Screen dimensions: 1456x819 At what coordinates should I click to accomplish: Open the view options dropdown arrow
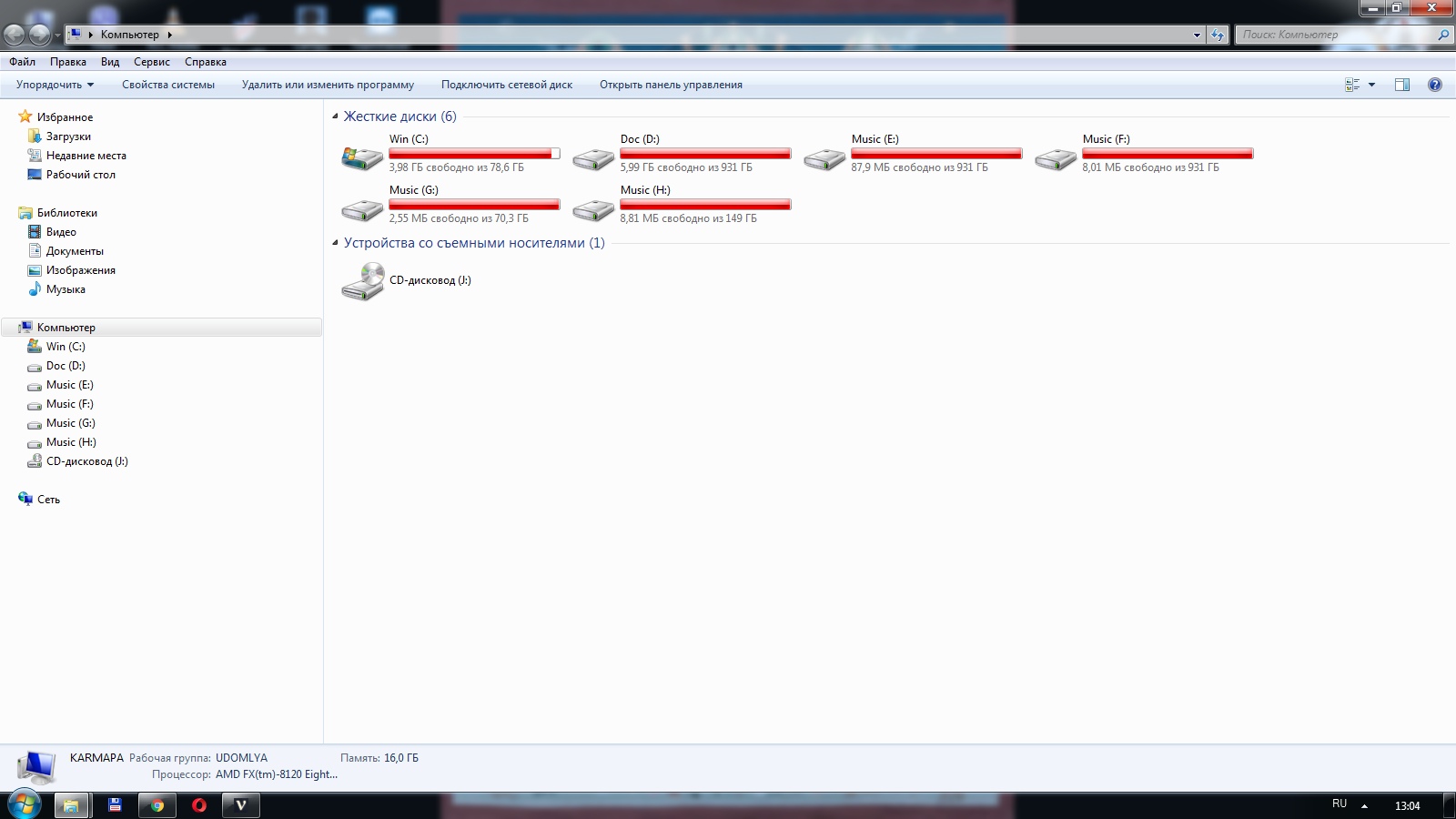point(1371,85)
